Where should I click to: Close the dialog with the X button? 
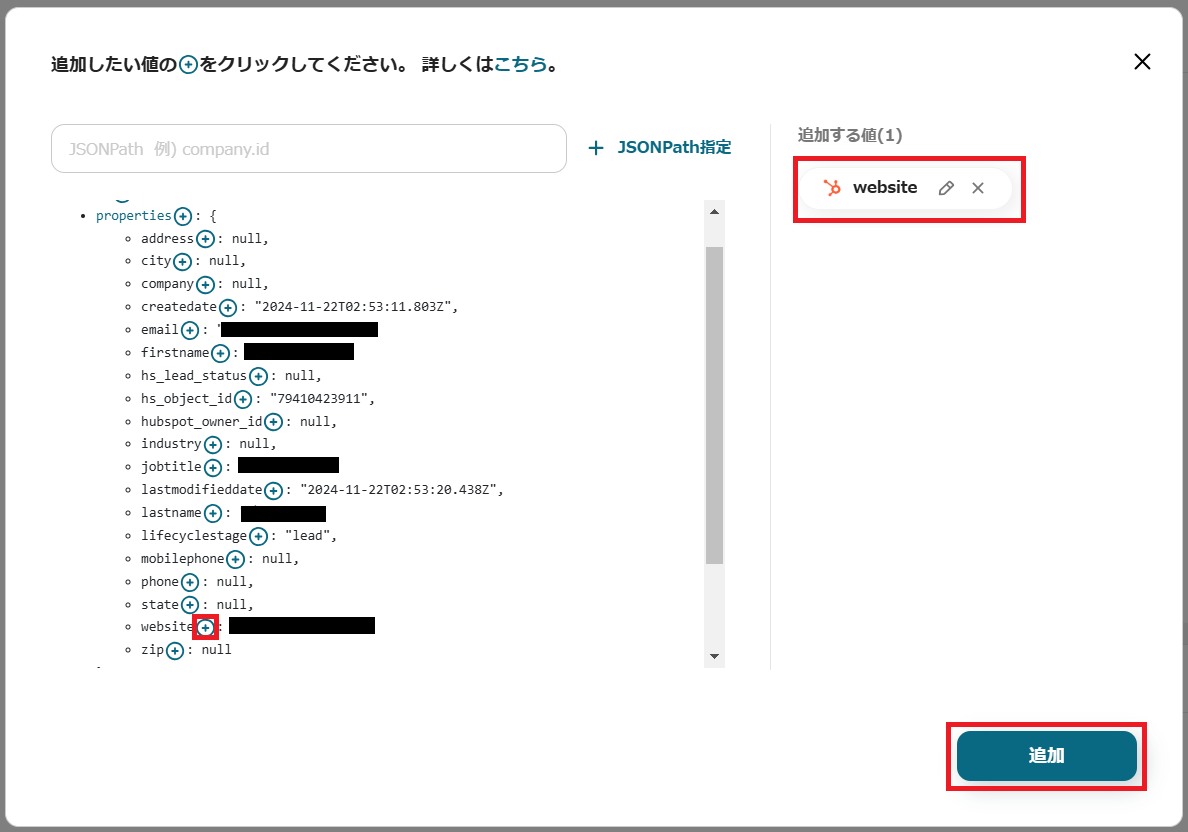pos(1142,62)
